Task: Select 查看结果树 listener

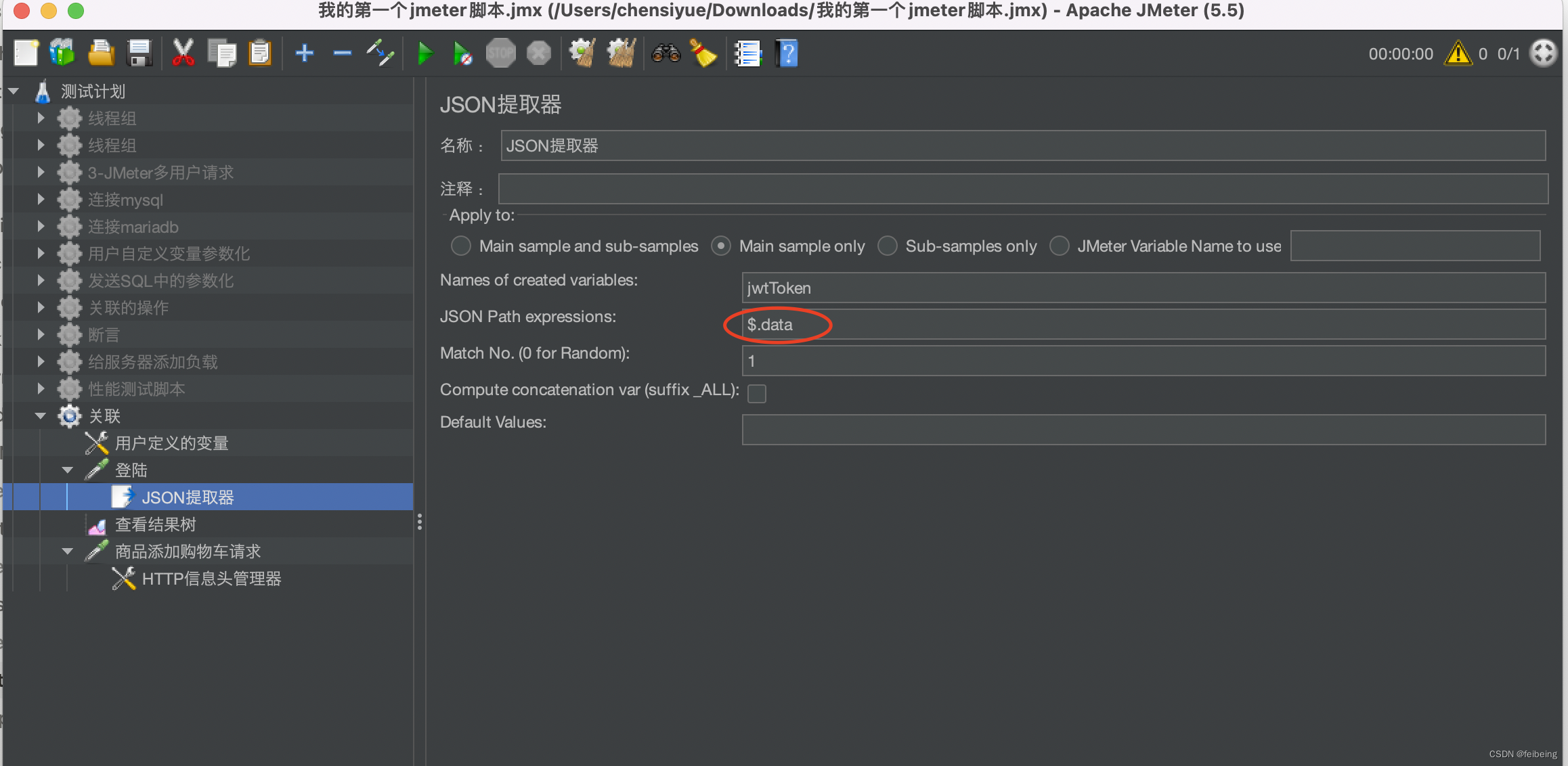Action: pos(156,524)
